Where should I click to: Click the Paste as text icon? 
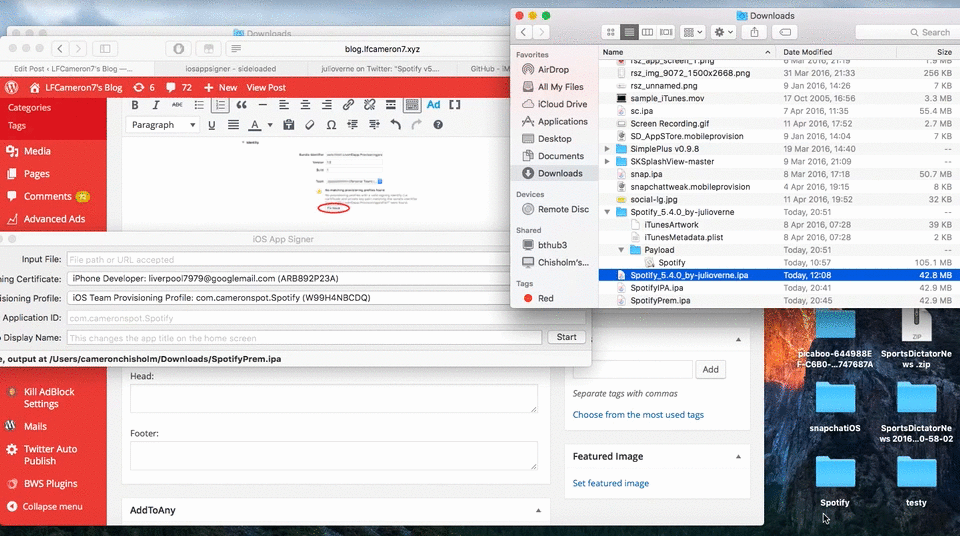coord(288,125)
